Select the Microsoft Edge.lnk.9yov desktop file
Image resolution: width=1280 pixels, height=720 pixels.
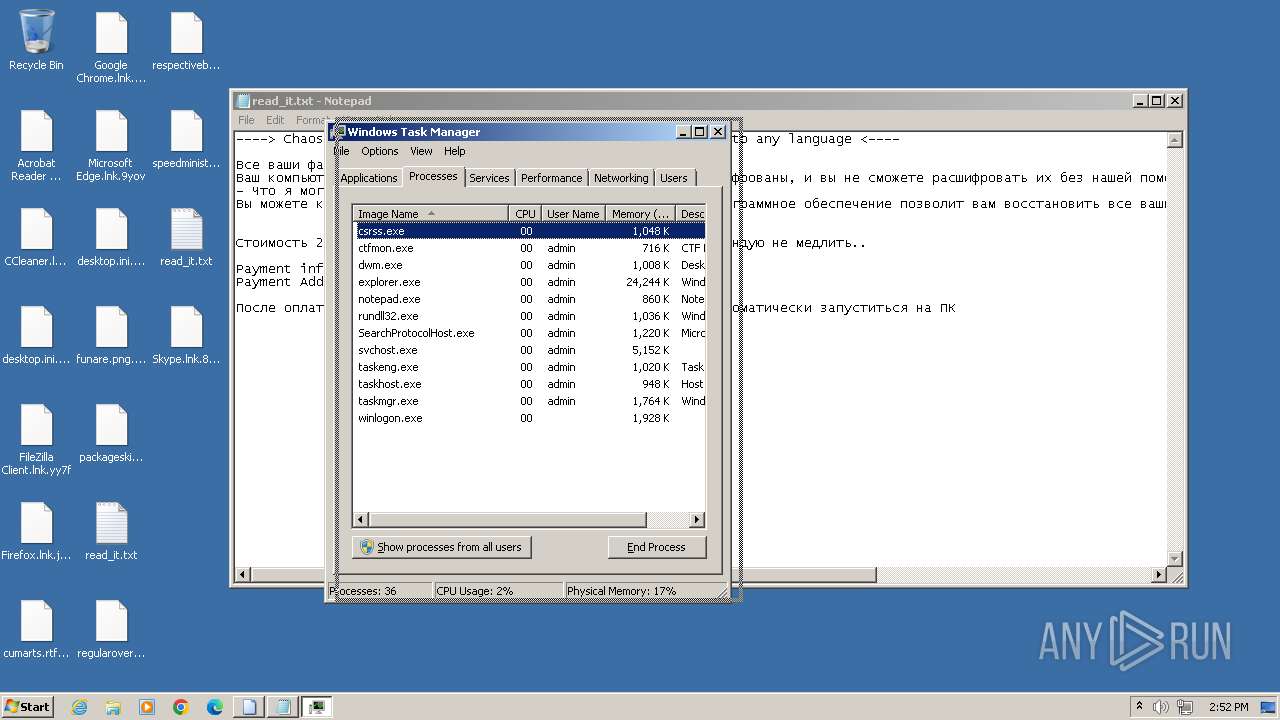(x=111, y=146)
